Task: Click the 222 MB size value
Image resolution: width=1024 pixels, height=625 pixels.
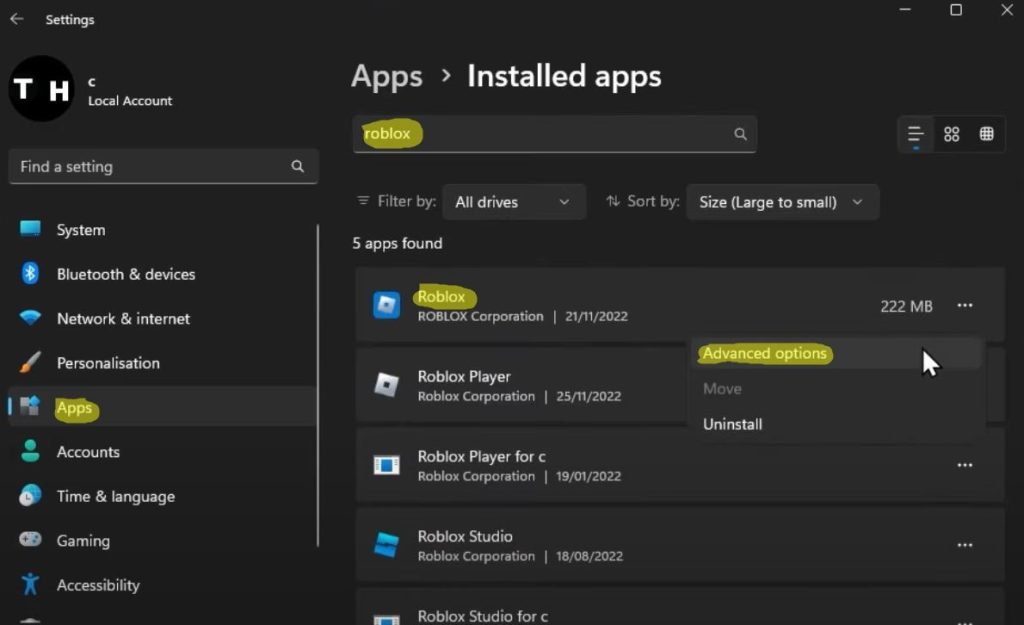Action: point(906,306)
